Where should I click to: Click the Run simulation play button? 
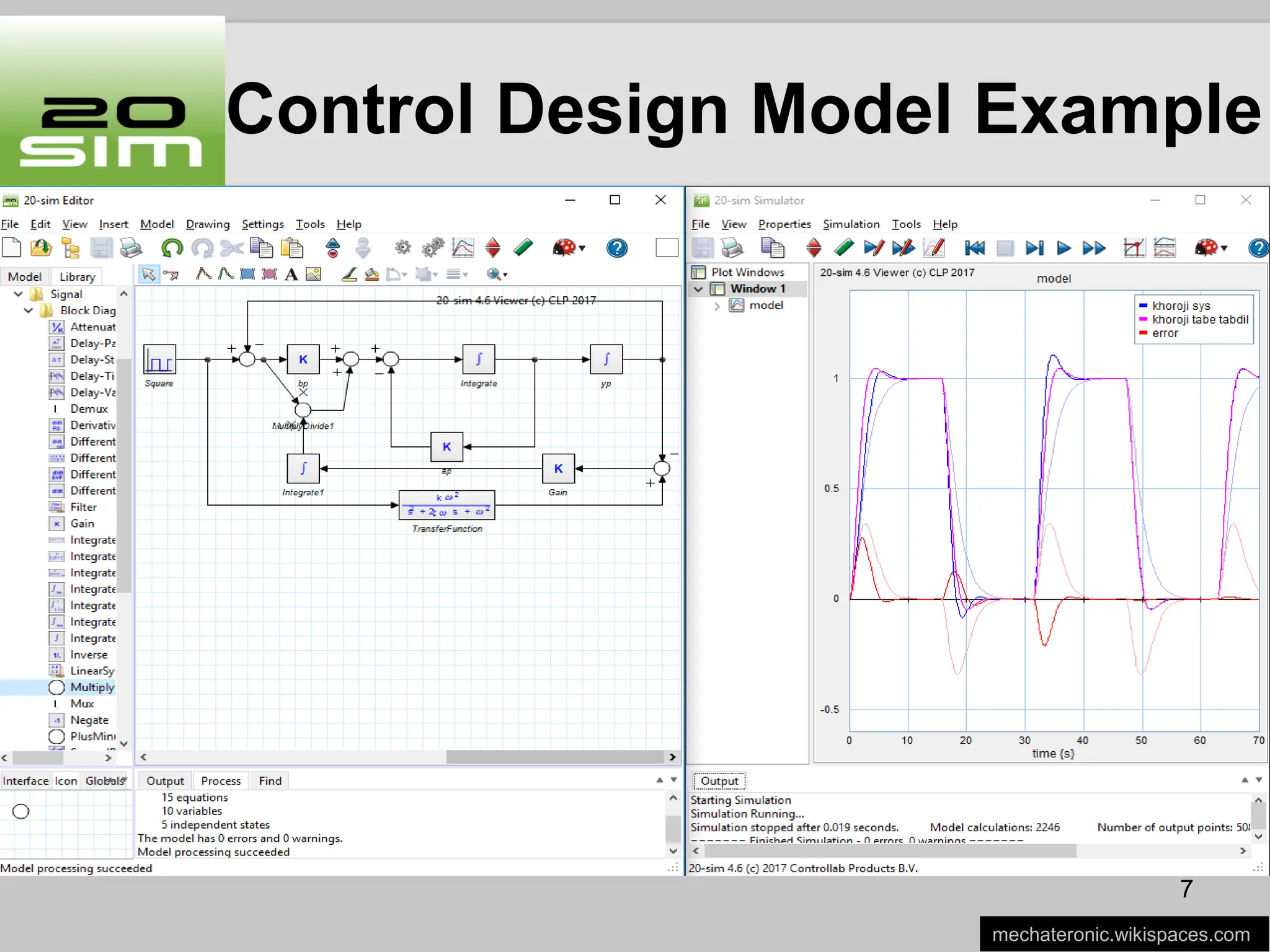(1064, 249)
